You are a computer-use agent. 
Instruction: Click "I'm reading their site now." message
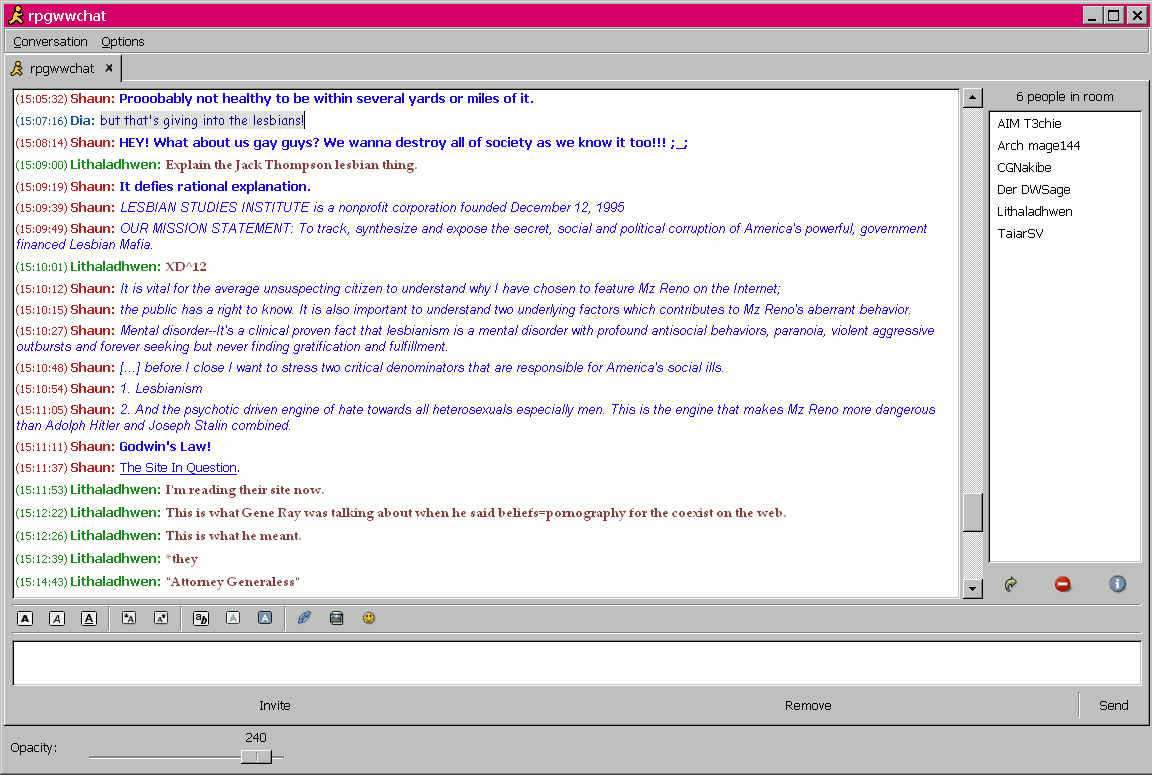245,490
